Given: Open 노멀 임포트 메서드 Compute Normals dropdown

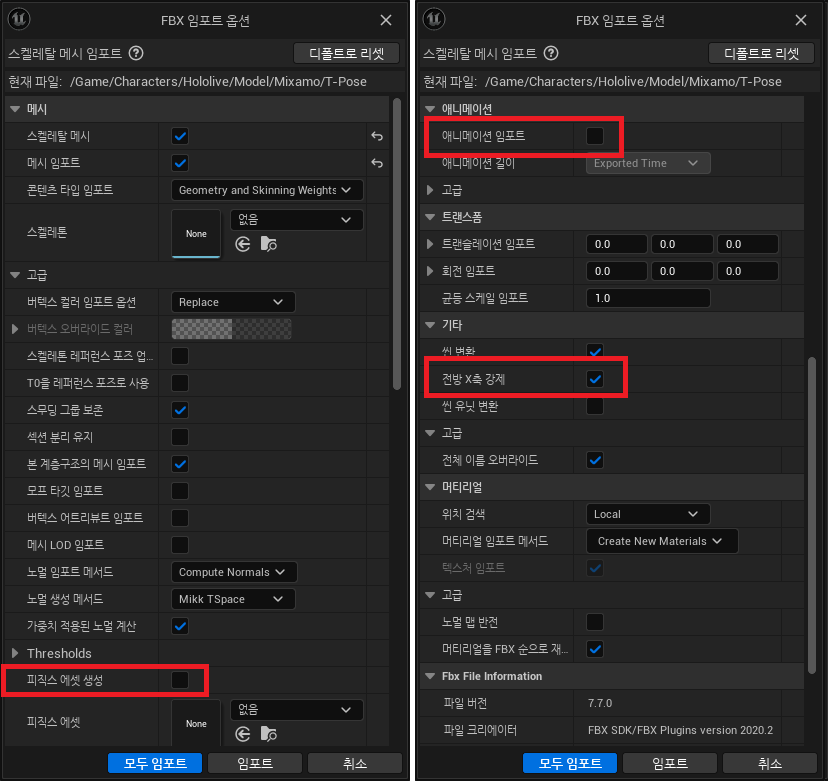Looking at the screenshot, I should click(234, 572).
